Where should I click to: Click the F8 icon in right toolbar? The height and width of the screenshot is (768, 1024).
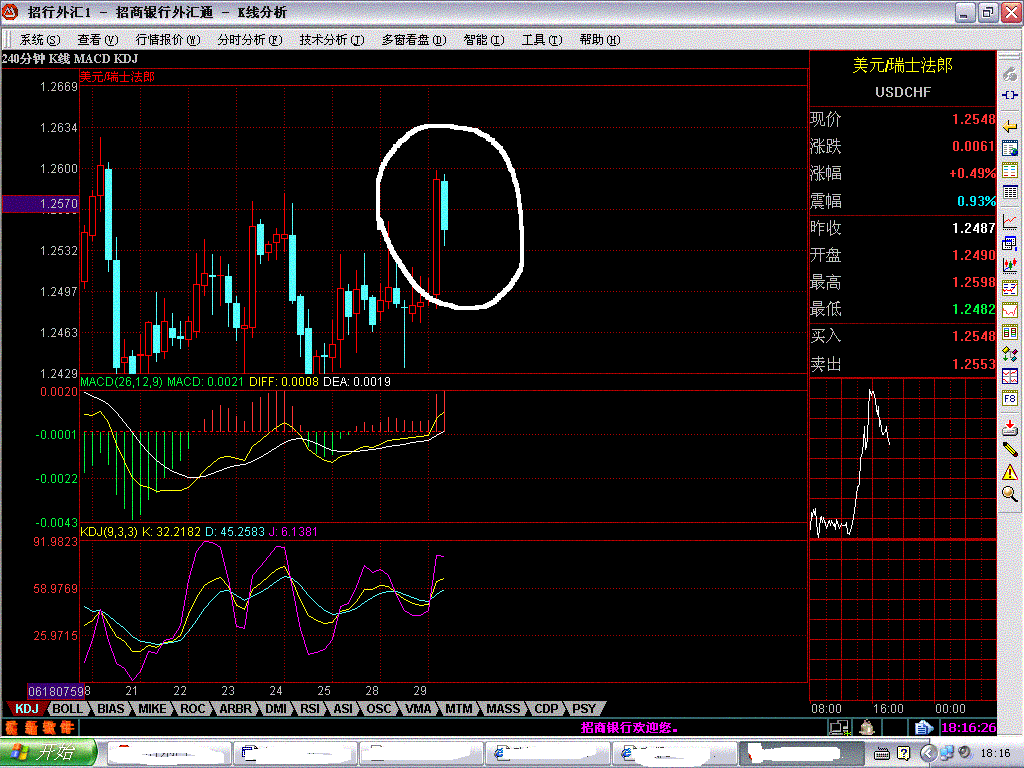pos(1010,400)
